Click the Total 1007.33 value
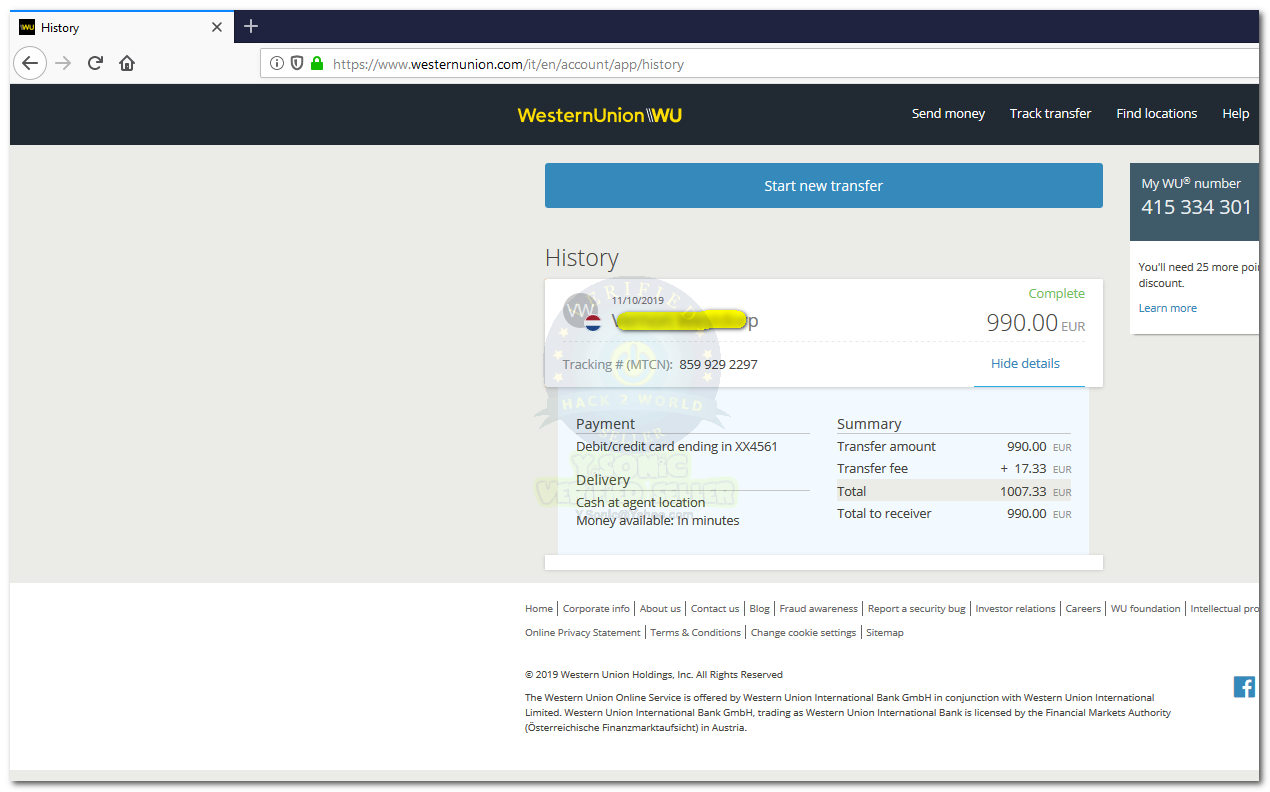Screen dimensions: 1270x792 tap(1023, 491)
